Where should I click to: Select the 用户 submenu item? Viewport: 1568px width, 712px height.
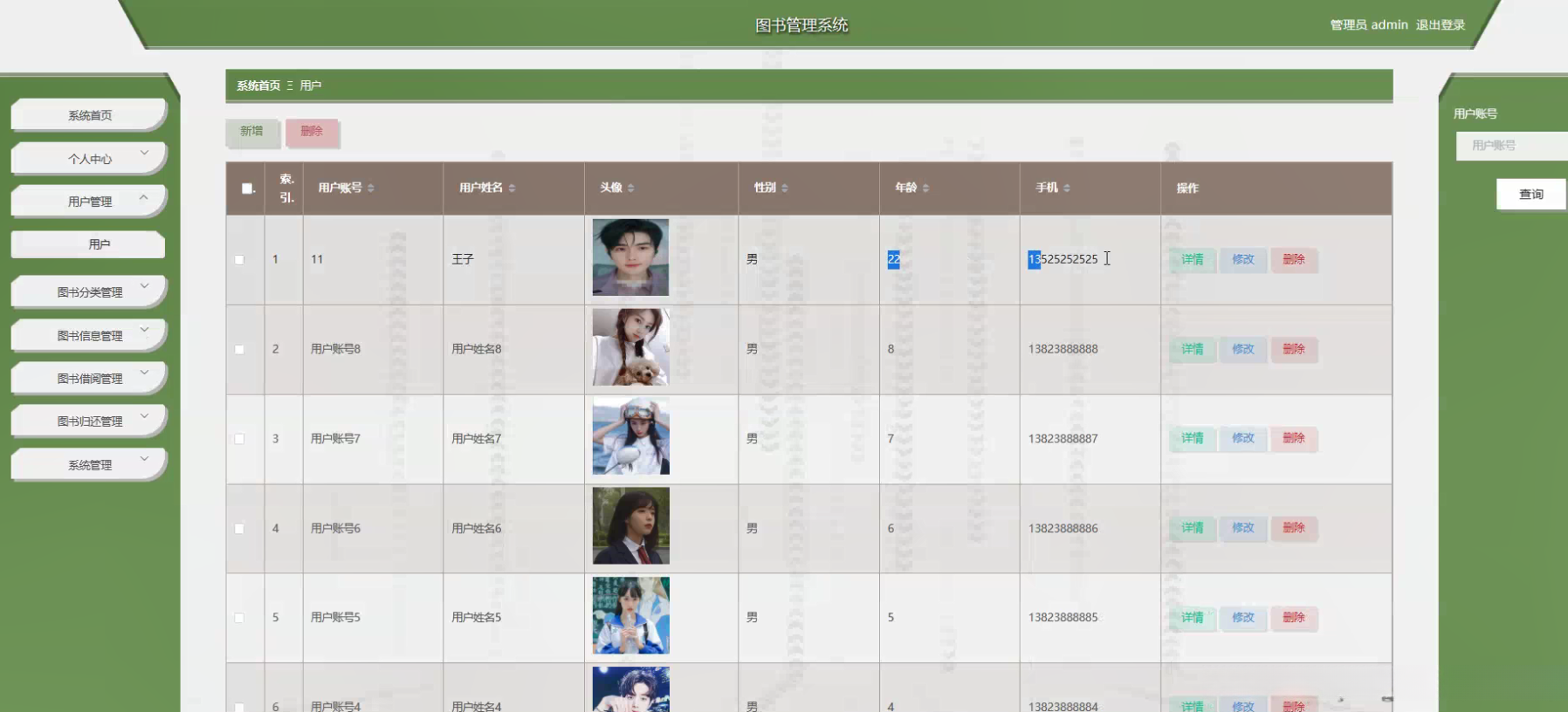click(88, 244)
